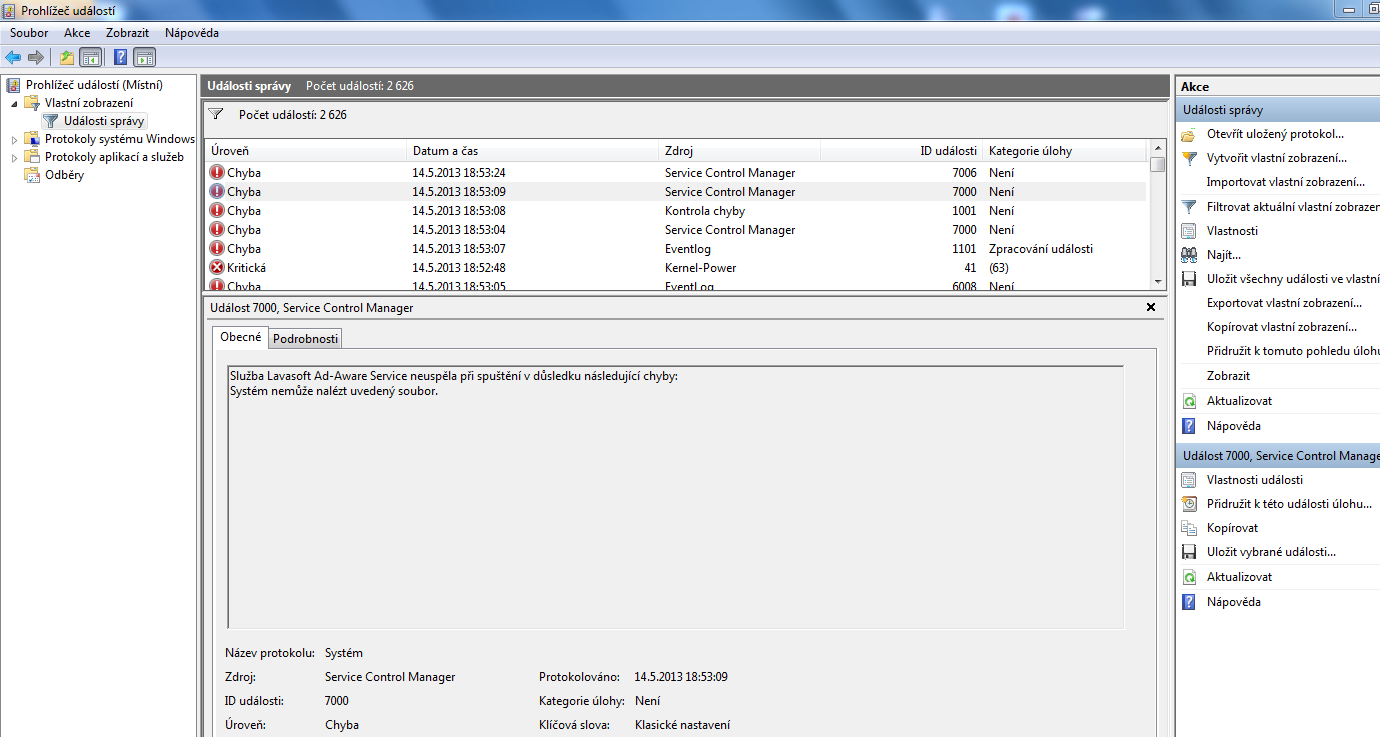Click Exportovat vlastní zobrazení action
1380x737 pixels.
point(1284,303)
